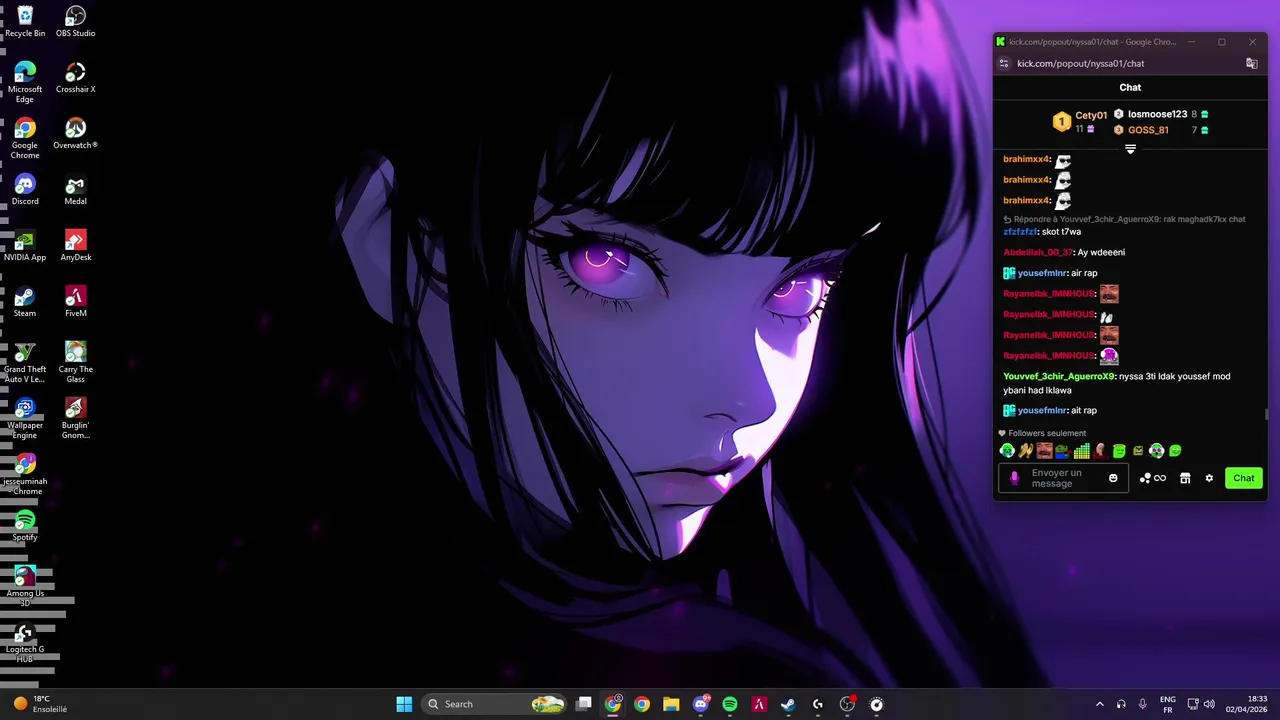Screen dimensions: 1280x720
Task: Open GOSS_81 in the leaderboard
Action: click(x=1148, y=130)
